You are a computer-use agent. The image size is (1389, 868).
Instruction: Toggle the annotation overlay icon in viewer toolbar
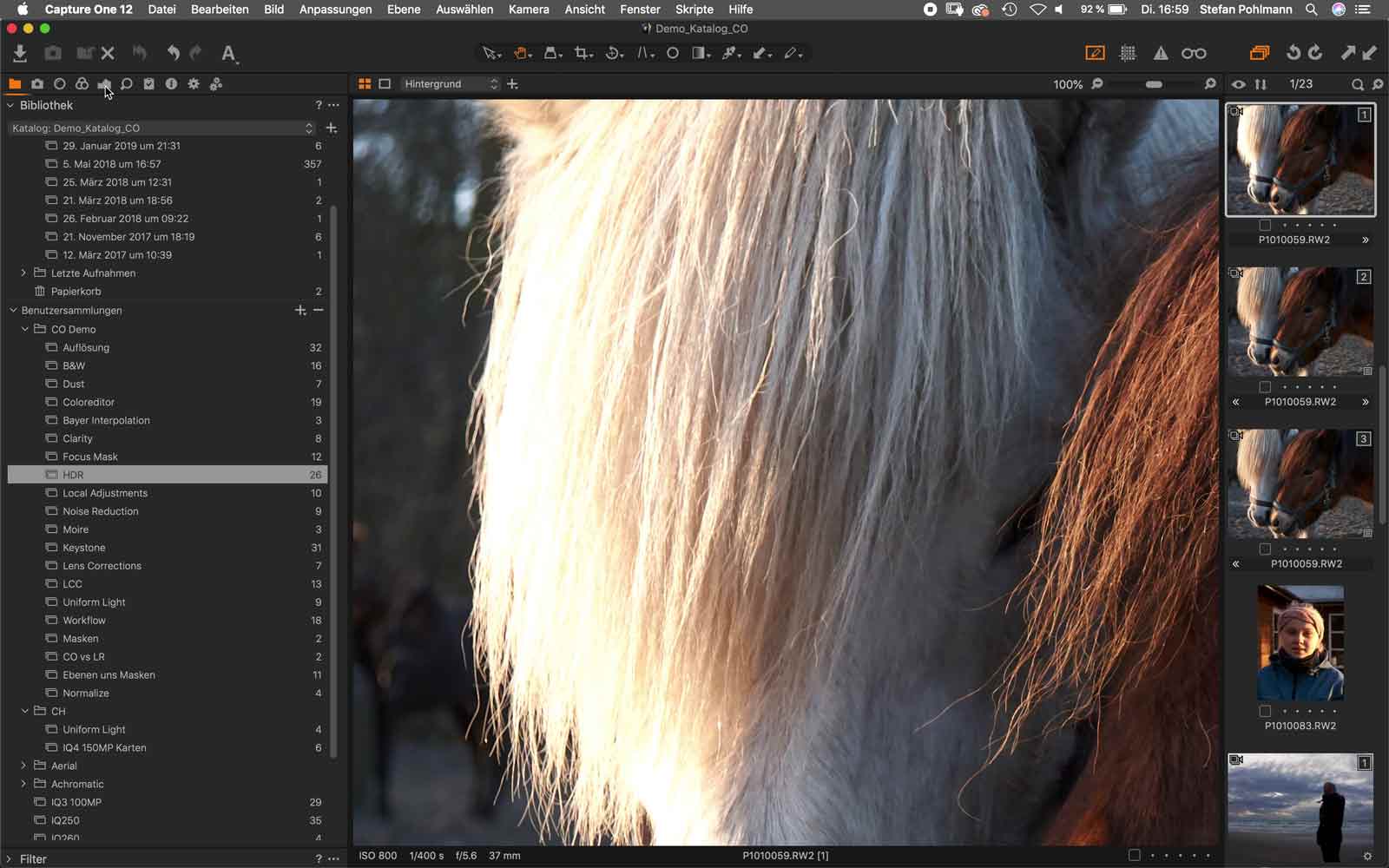(1096, 52)
